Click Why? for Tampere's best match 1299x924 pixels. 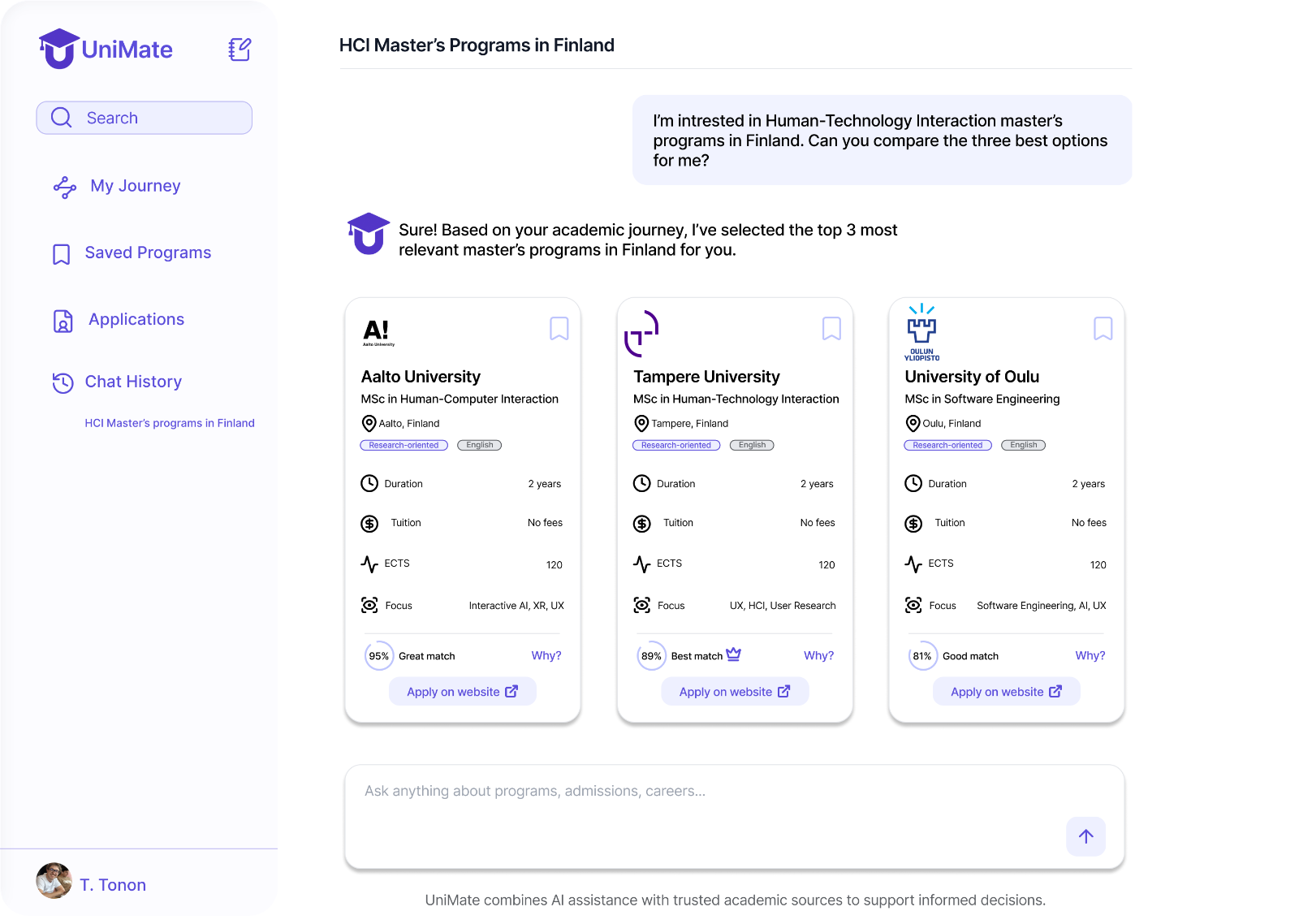[818, 655]
